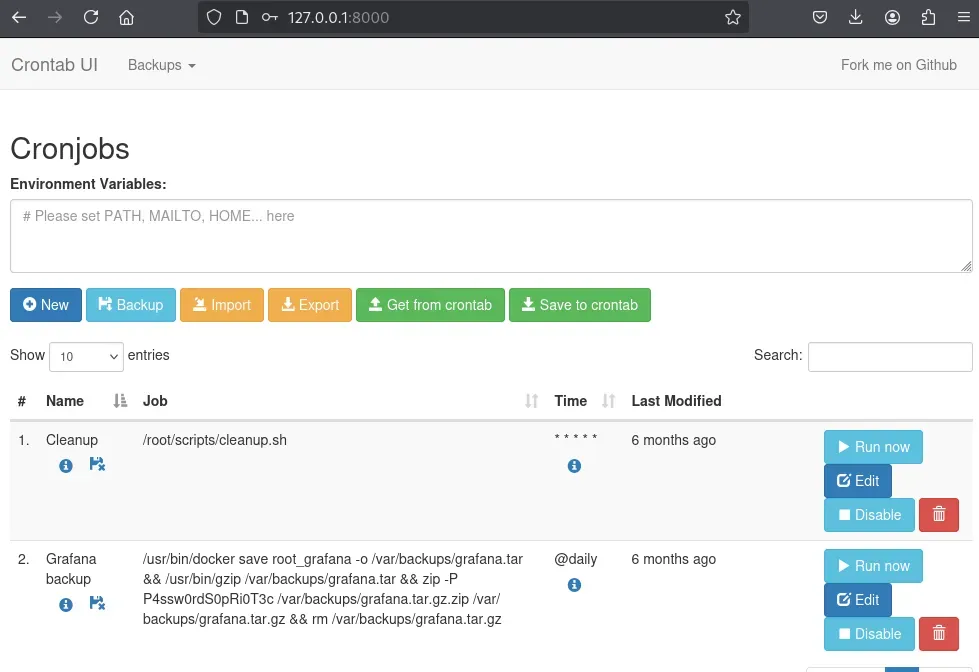The height and width of the screenshot is (672, 979).
Task: Click the flag icon under the Cleanup job
Action: [97, 465]
